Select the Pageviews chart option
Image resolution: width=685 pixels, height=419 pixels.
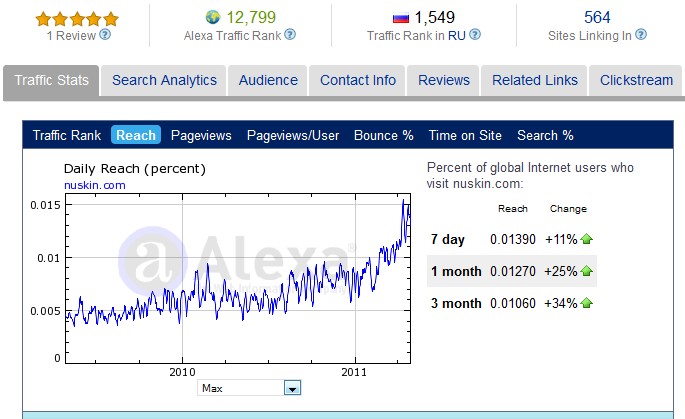pos(201,135)
